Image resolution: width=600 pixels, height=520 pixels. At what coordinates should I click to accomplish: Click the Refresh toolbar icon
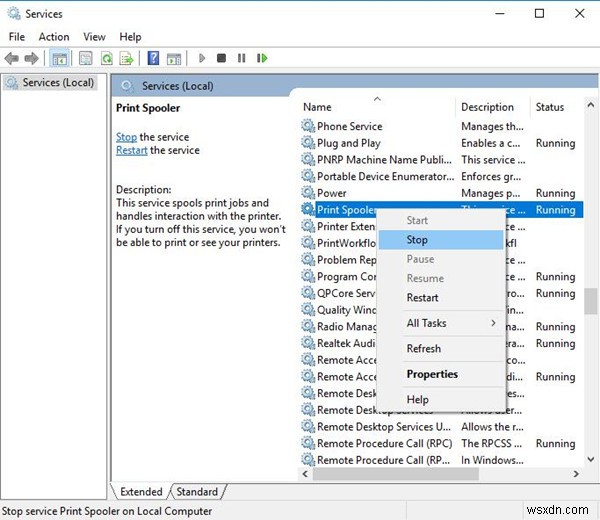click(106, 59)
